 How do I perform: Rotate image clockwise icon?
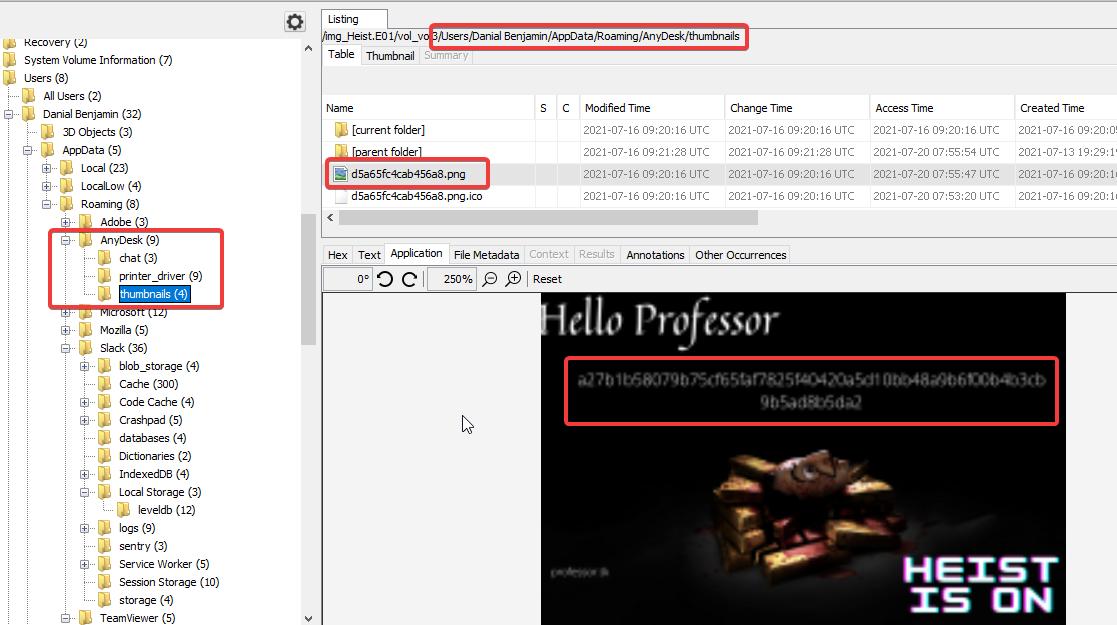click(x=409, y=279)
